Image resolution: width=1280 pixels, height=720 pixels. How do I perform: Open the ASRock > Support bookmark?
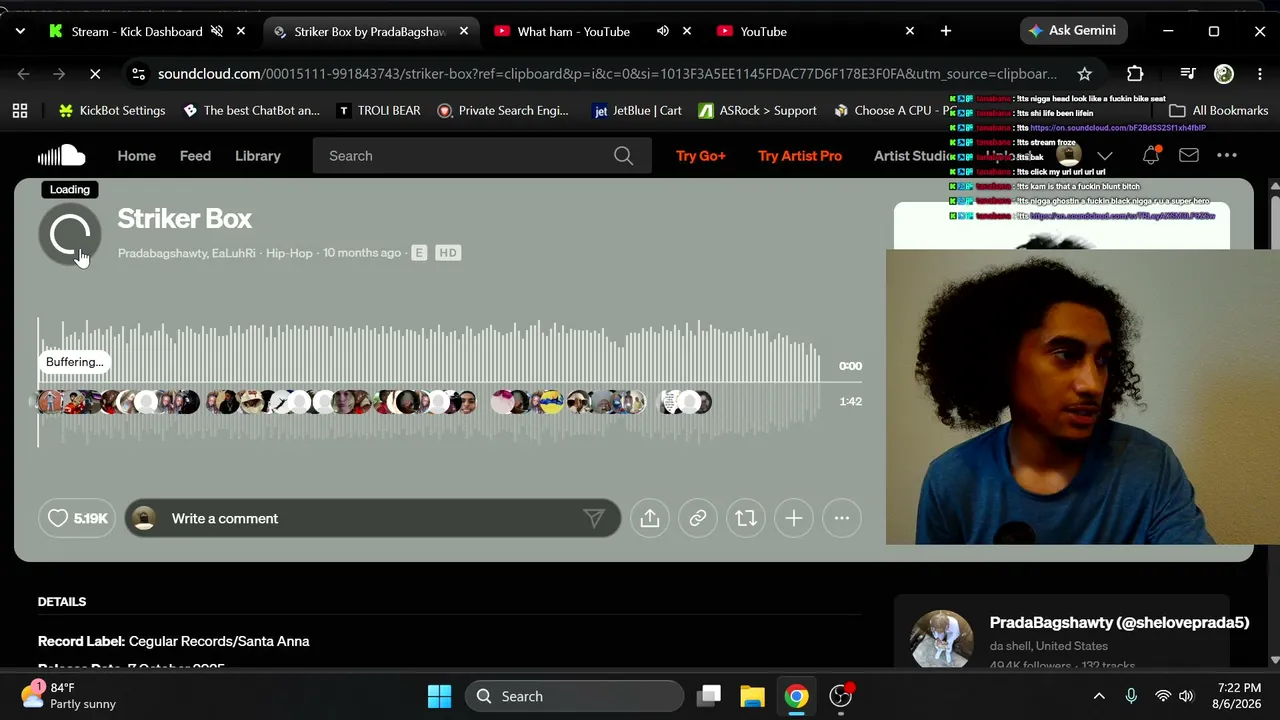[x=757, y=111]
